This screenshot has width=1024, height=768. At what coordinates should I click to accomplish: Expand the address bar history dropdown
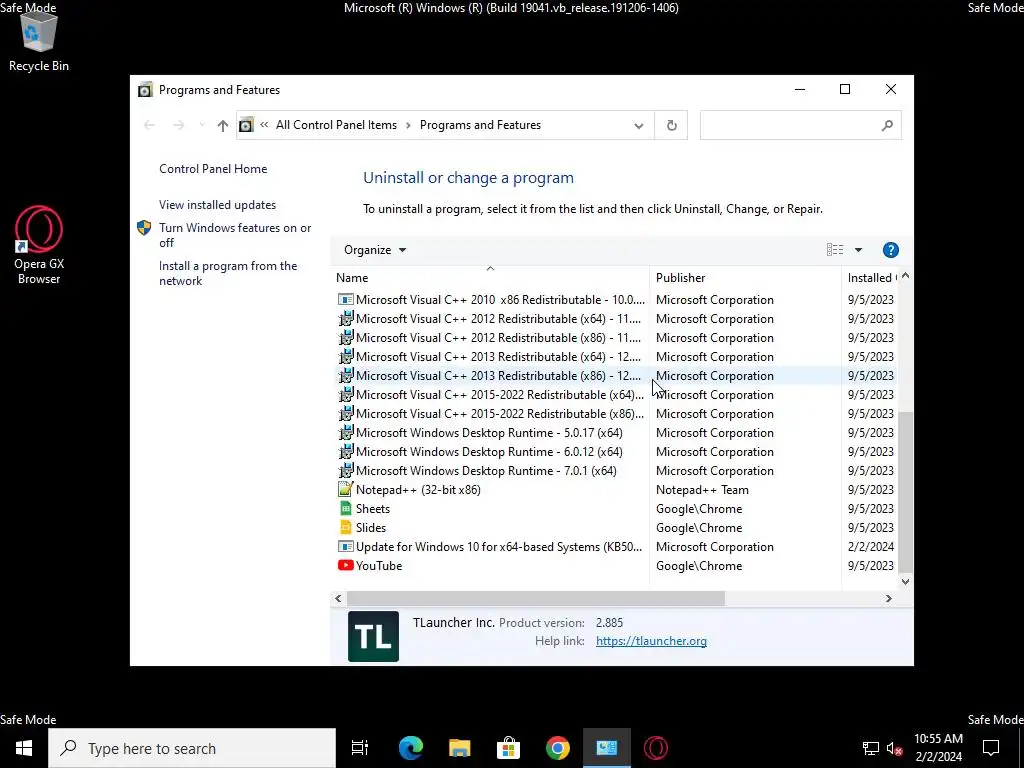[639, 125]
